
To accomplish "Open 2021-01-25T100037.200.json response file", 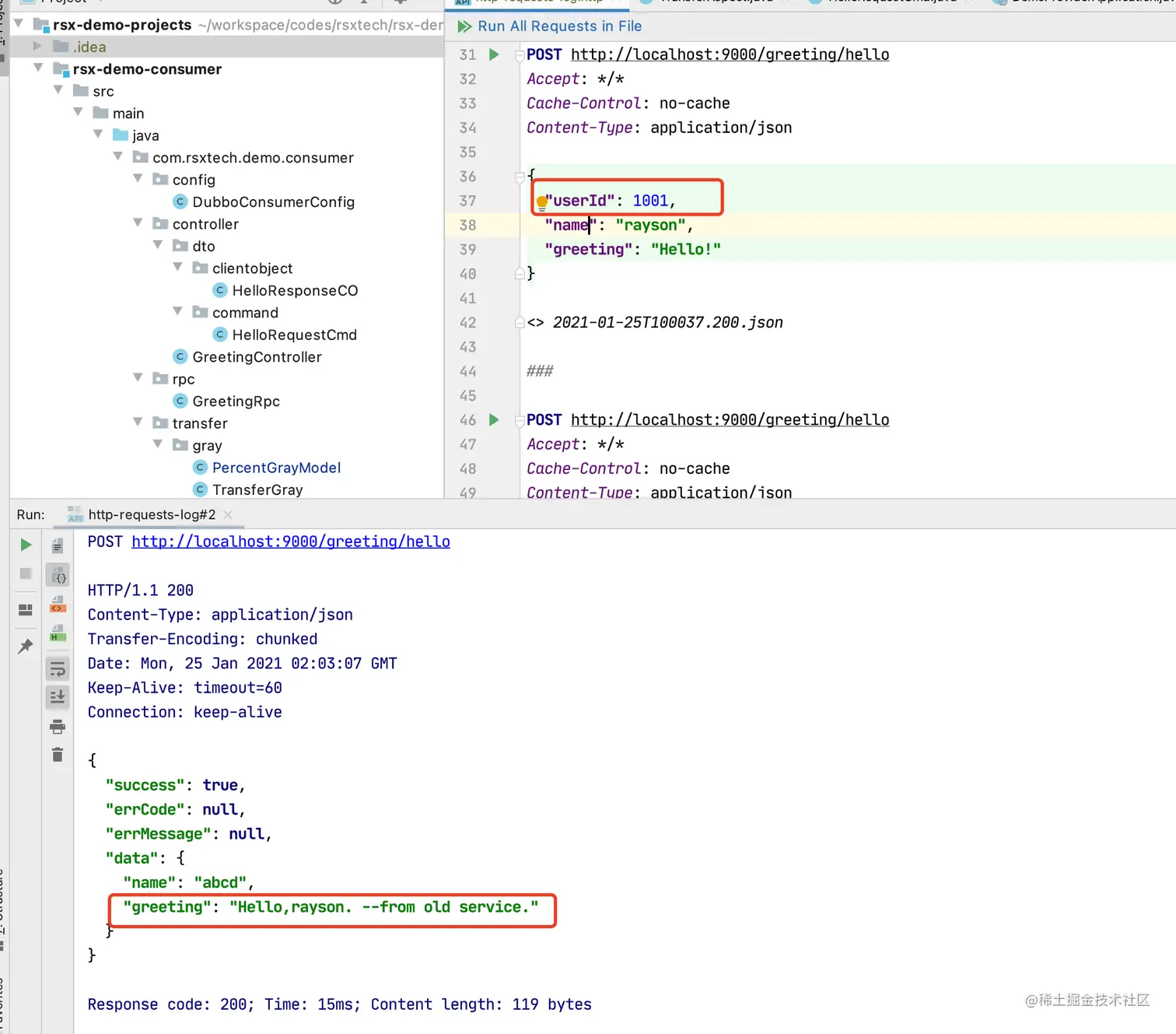I will pyautogui.click(x=667, y=323).
